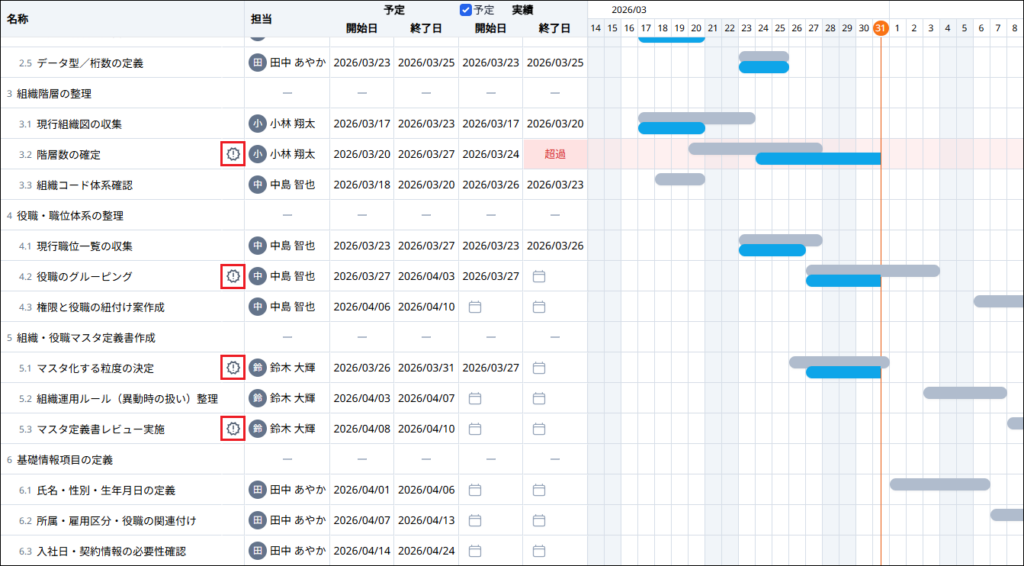
Task: Click the 名称 column header
Action: (18, 19)
